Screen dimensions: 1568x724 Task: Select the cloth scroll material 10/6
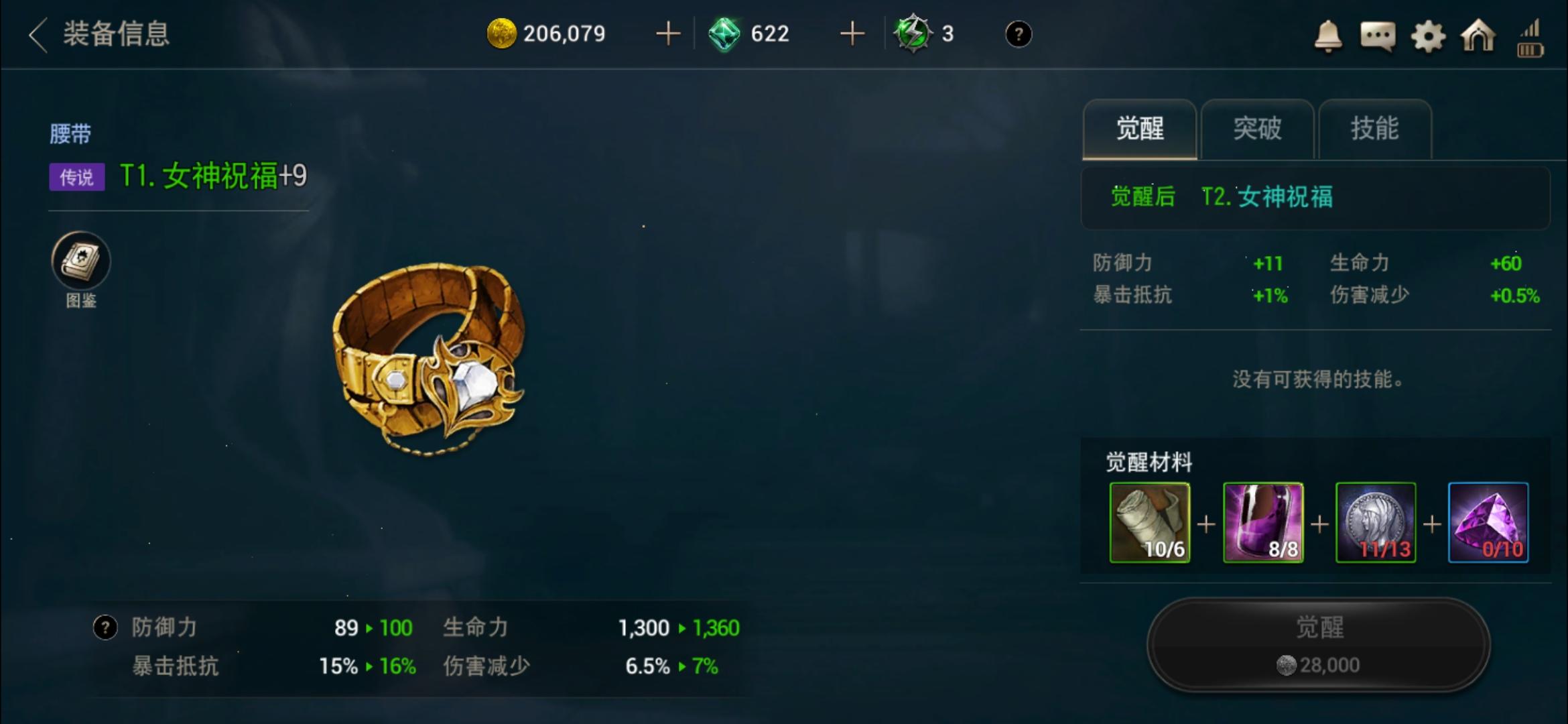pos(1150,523)
